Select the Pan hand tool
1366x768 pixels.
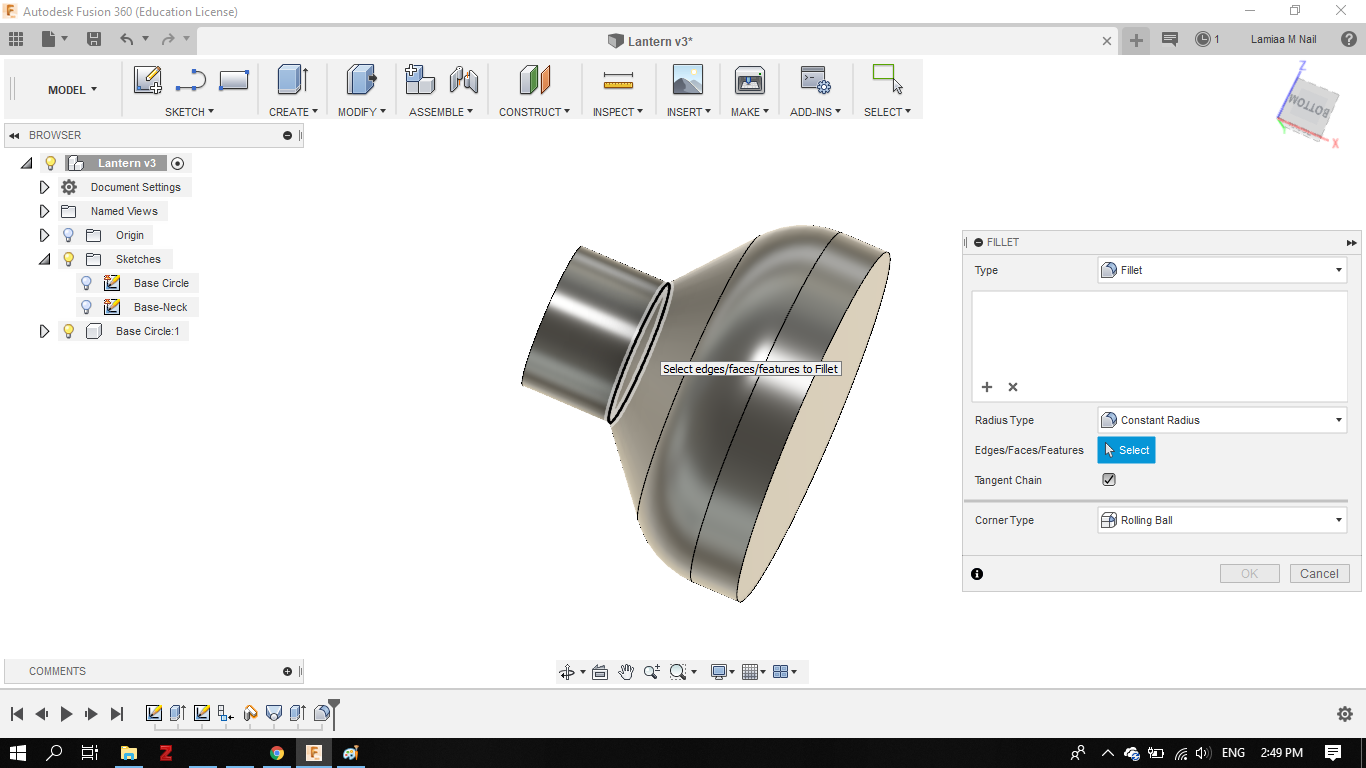tap(626, 672)
